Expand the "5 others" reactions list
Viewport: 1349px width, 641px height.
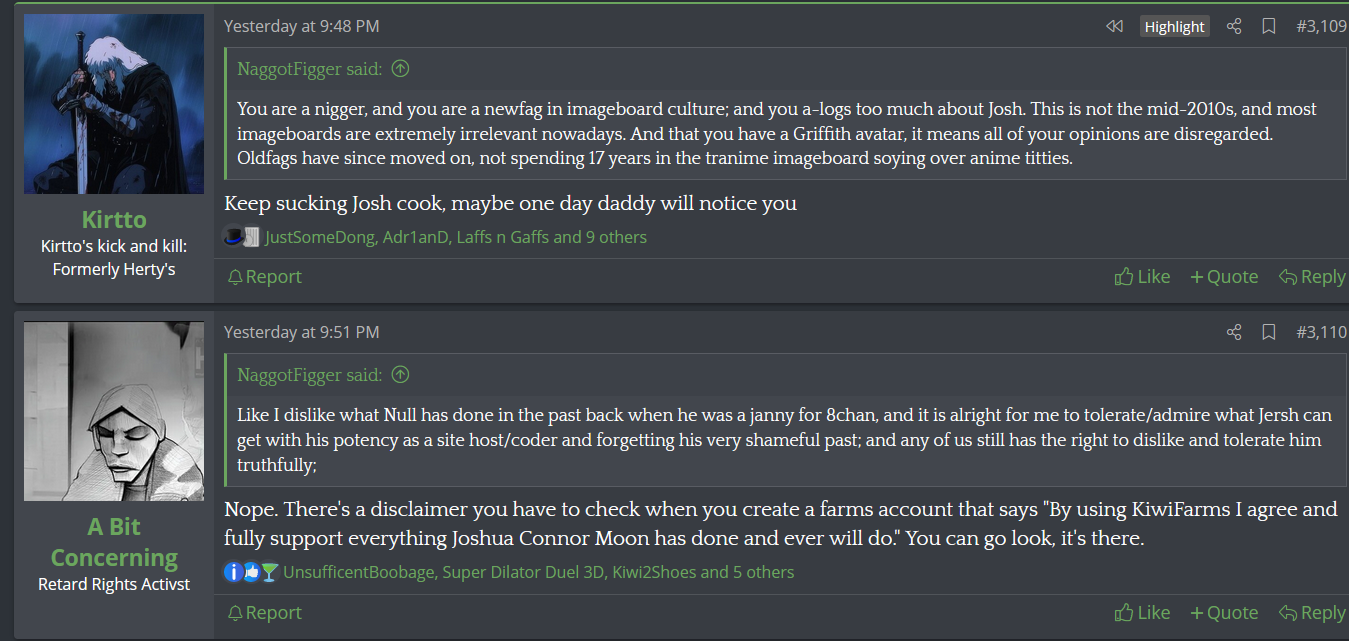point(763,572)
